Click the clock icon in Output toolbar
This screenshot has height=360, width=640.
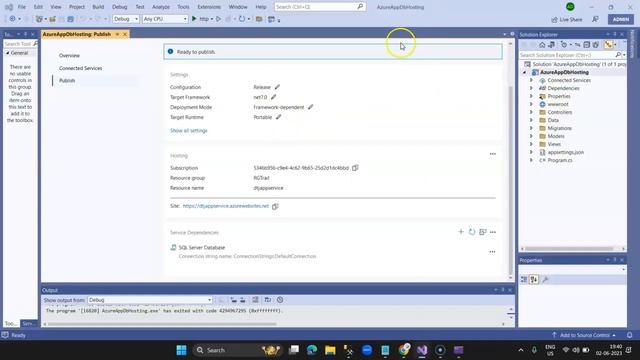280,300
